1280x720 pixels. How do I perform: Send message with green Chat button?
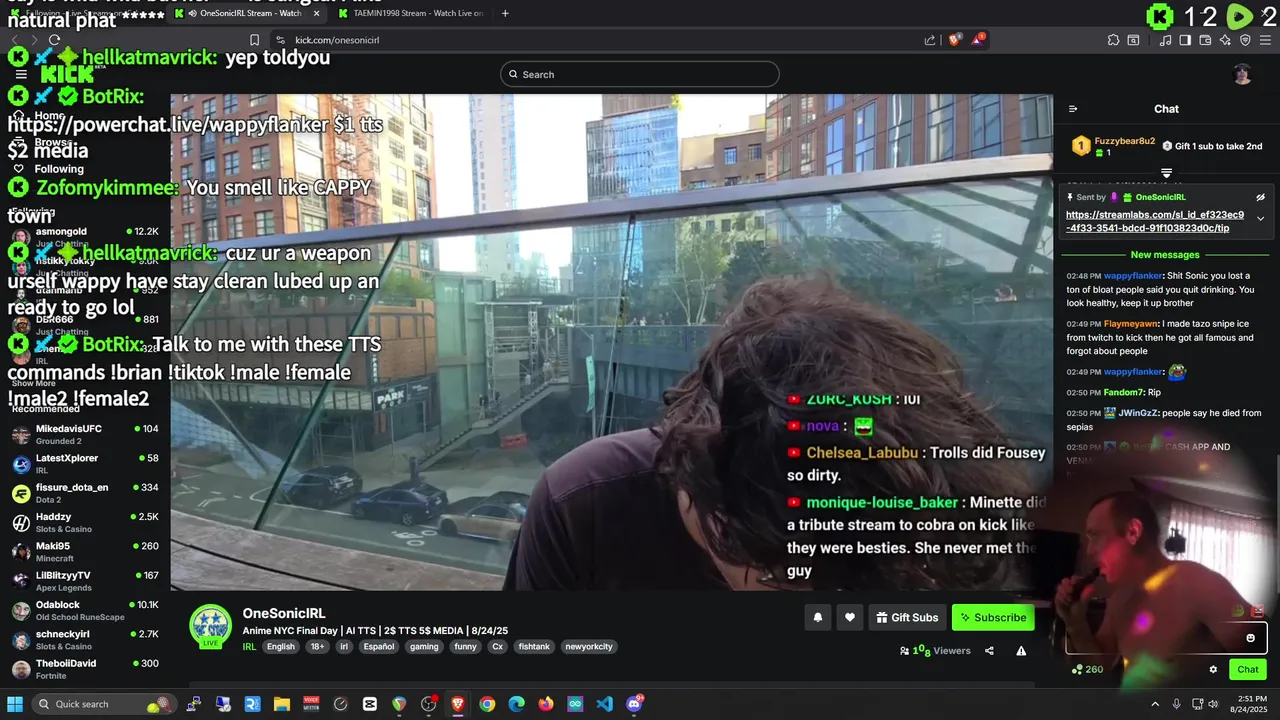(x=1248, y=670)
